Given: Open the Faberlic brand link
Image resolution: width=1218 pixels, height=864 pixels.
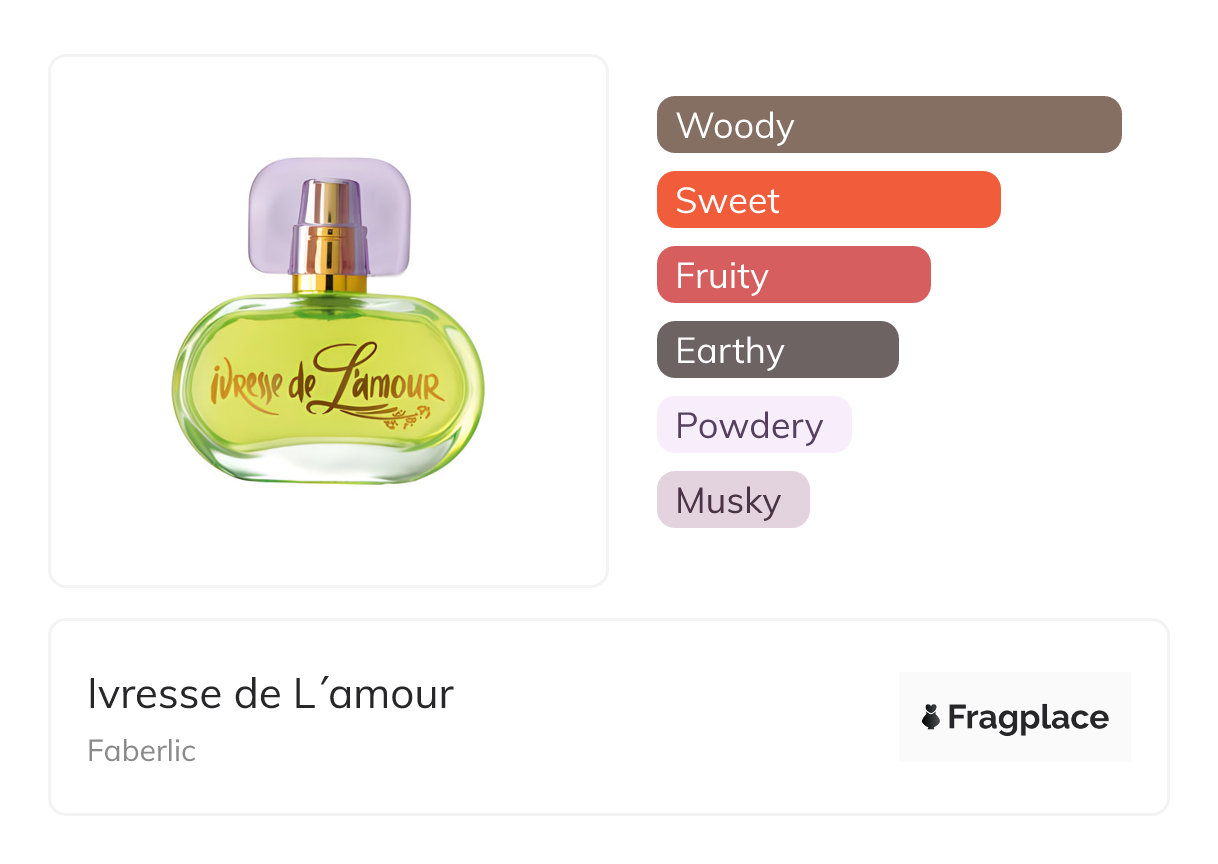Looking at the screenshot, I should [x=142, y=751].
